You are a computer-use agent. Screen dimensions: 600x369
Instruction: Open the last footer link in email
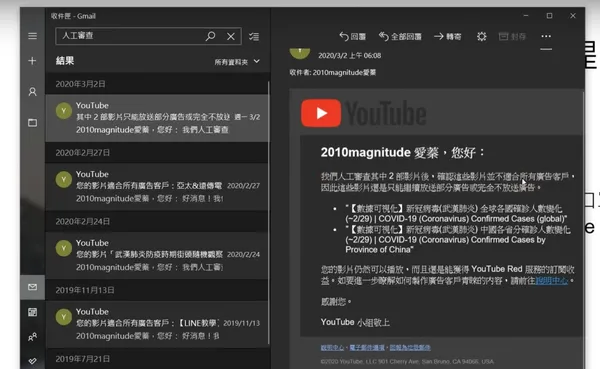tap(410, 348)
